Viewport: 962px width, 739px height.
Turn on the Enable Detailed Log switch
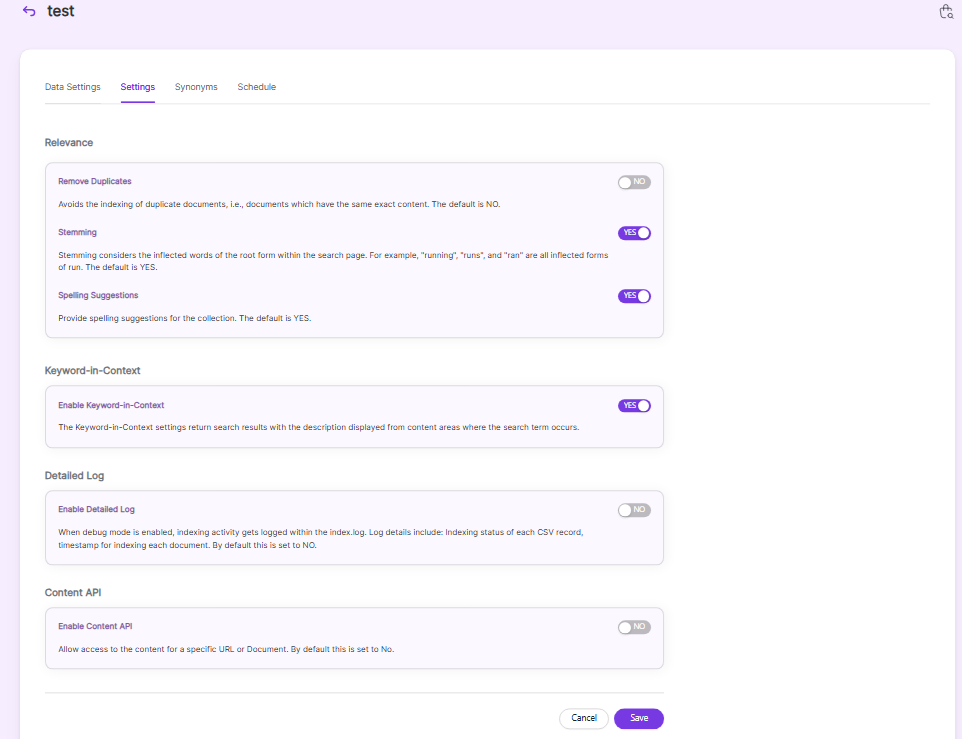(x=634, y=510)
